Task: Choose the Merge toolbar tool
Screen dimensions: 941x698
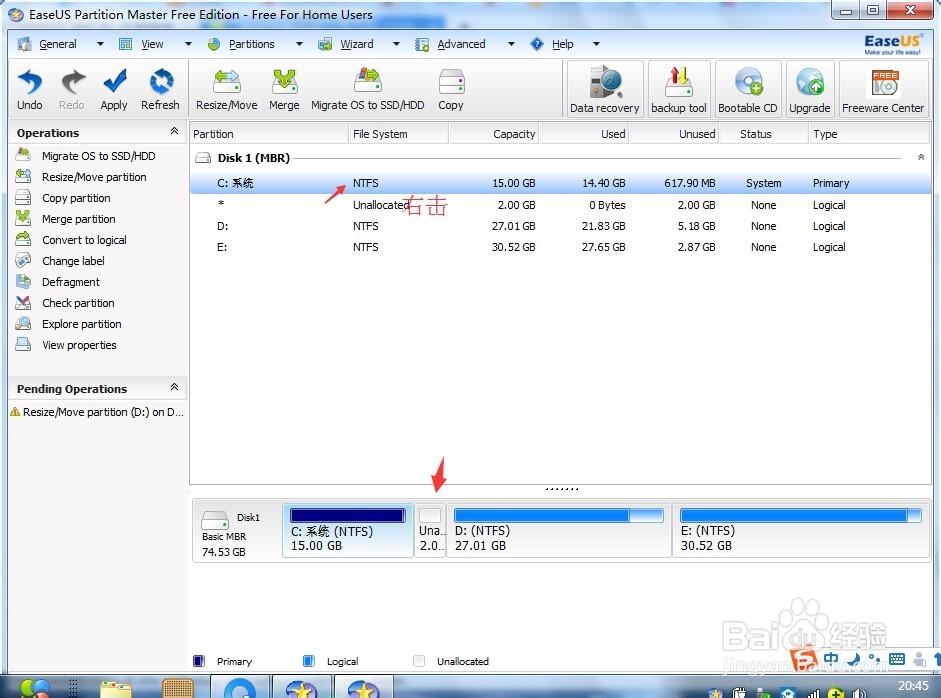Action: click(x=284, y=90)
